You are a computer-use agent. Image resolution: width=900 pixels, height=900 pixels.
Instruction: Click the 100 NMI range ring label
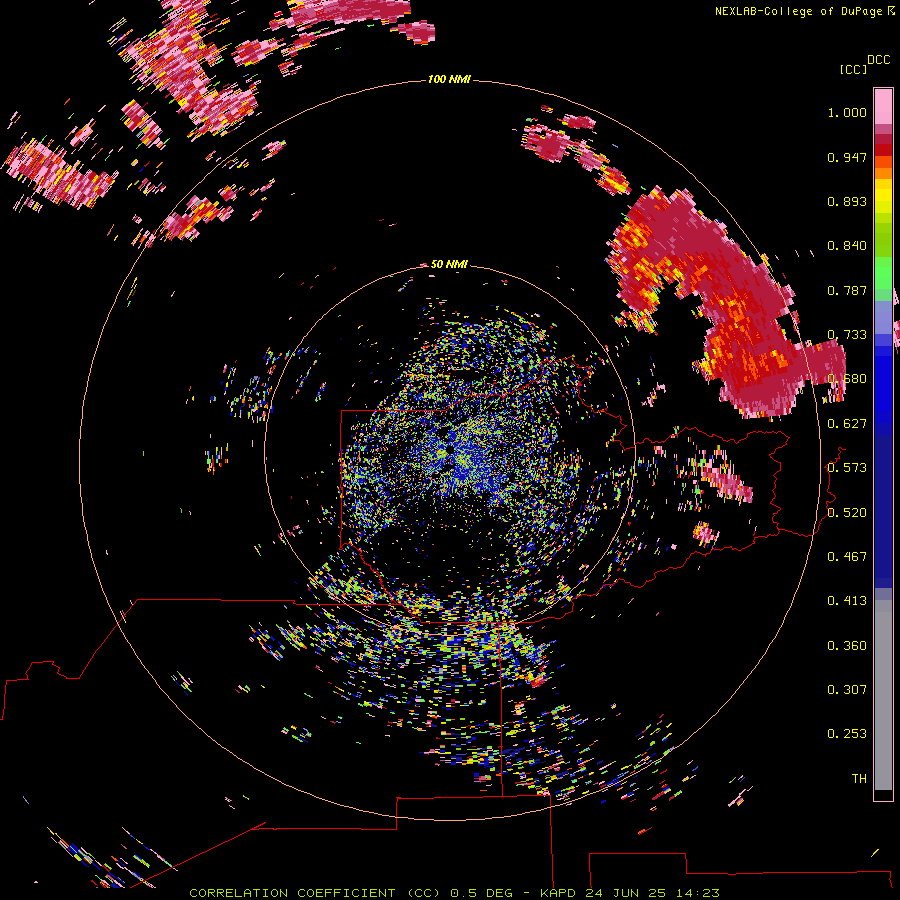tap(449, 79)
